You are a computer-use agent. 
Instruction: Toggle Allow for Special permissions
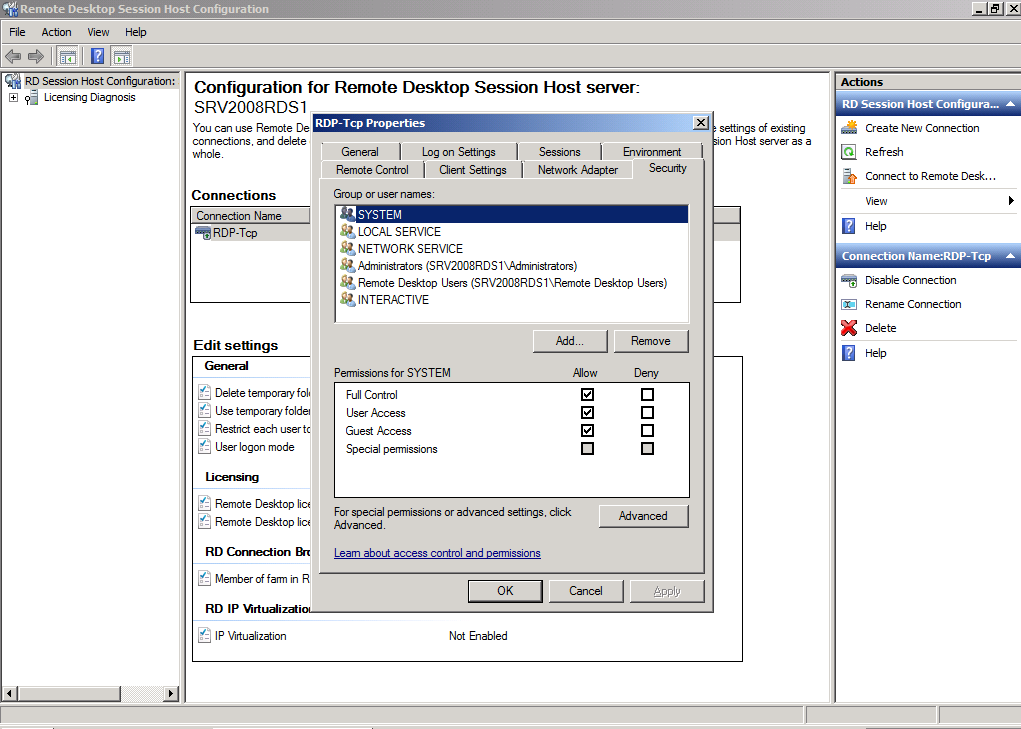pyautogui.click(x=587, y=448)
